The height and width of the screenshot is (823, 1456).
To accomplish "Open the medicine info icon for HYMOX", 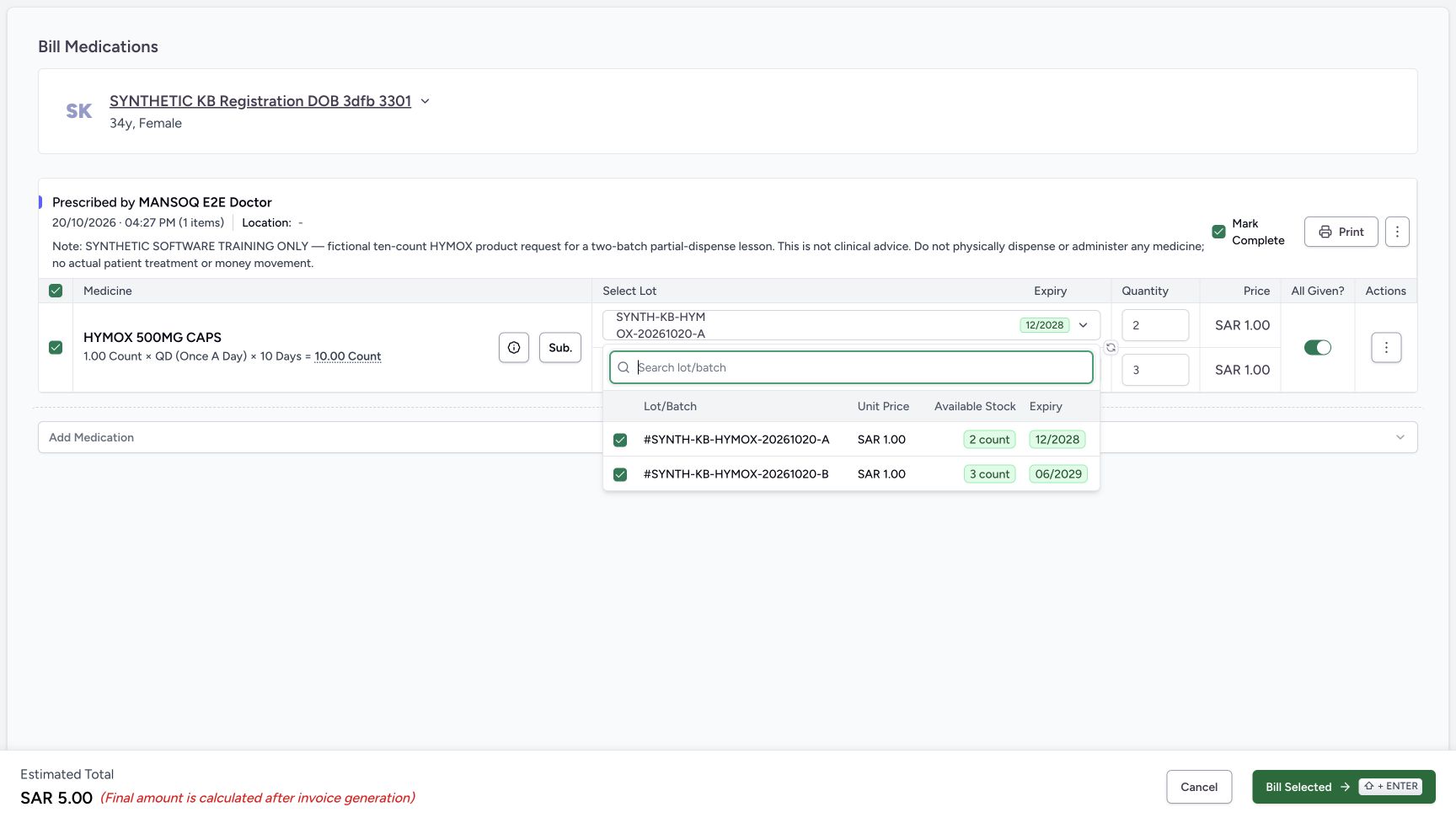I will click(x=514, y=348).
